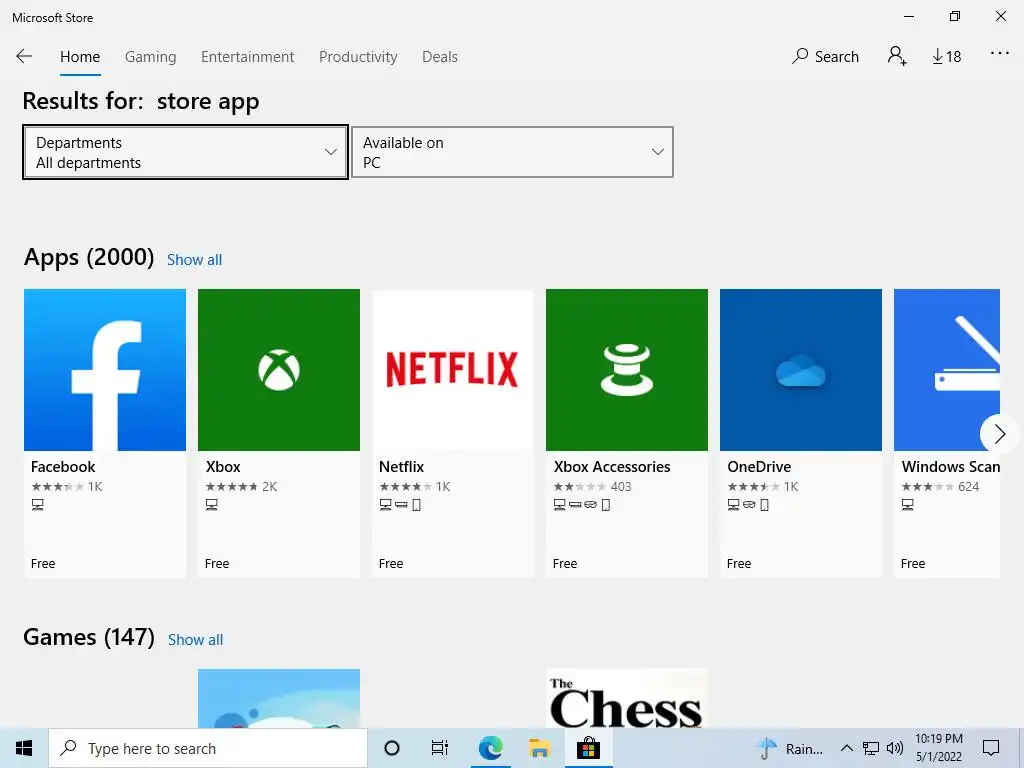Open Cortana circle icon on taskbar

(x=392, y=748)
